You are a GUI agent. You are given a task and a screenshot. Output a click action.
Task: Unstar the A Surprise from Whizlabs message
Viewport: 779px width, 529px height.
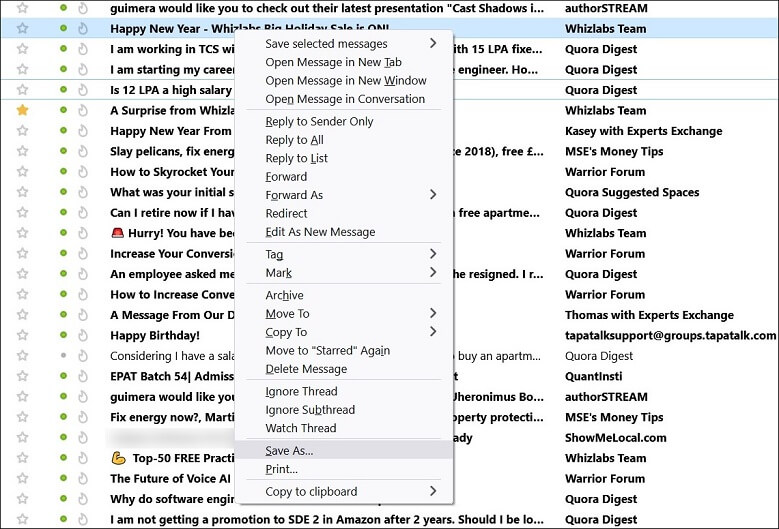click(x=22, y=110)
